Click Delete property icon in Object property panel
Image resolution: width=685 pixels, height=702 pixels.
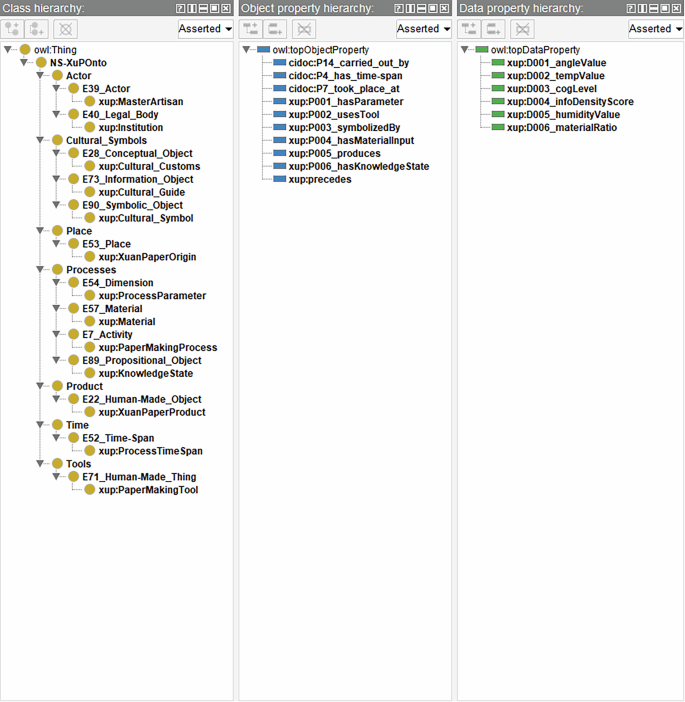click(x=303, y=29)
